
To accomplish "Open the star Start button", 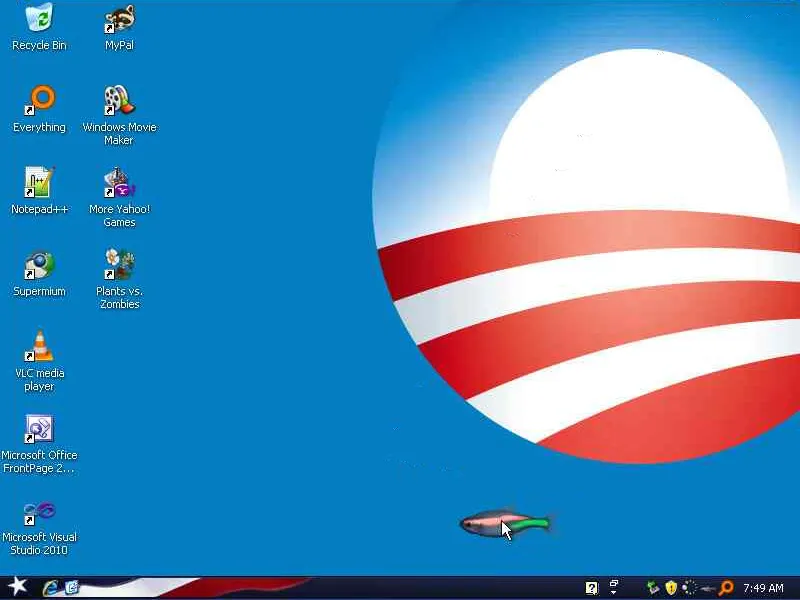I will click(x=17, y=587).
